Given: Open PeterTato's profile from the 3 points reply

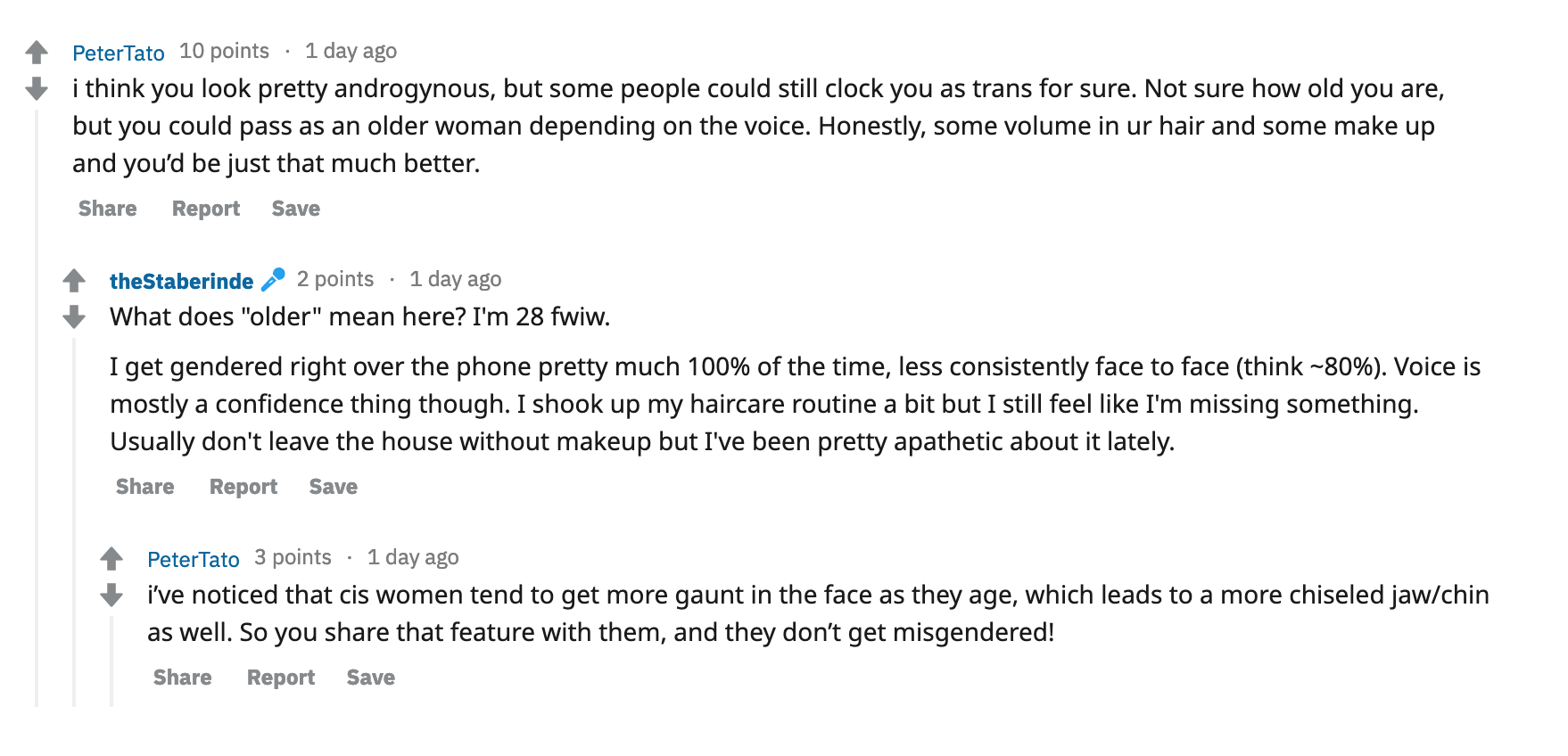Looking at the screenshot, I should point(194,559).
